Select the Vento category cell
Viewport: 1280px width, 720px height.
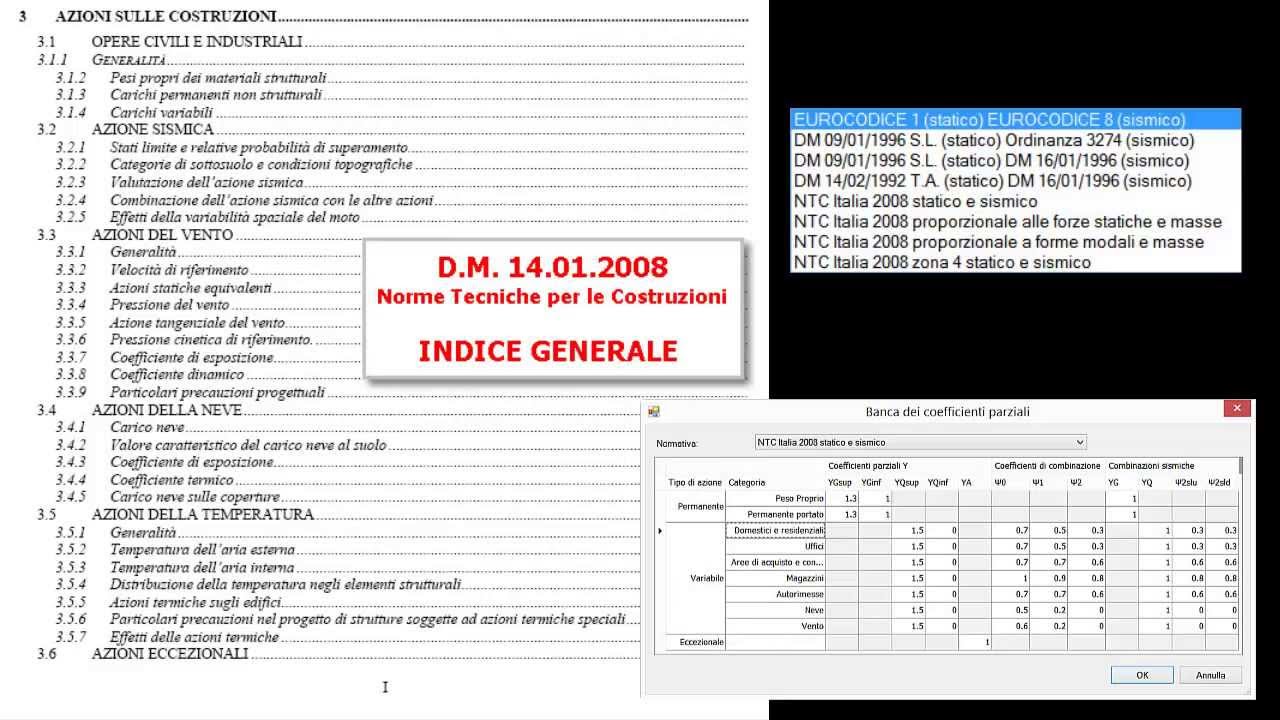(776, 626)
